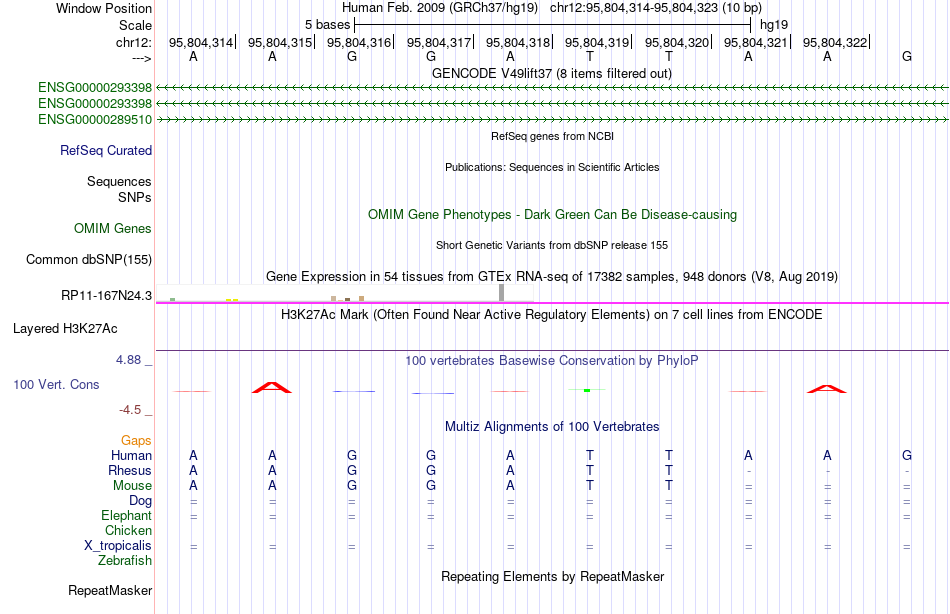
Task: Open the GENCODE V49lift37 track title
Action: [x=552, y=73]
